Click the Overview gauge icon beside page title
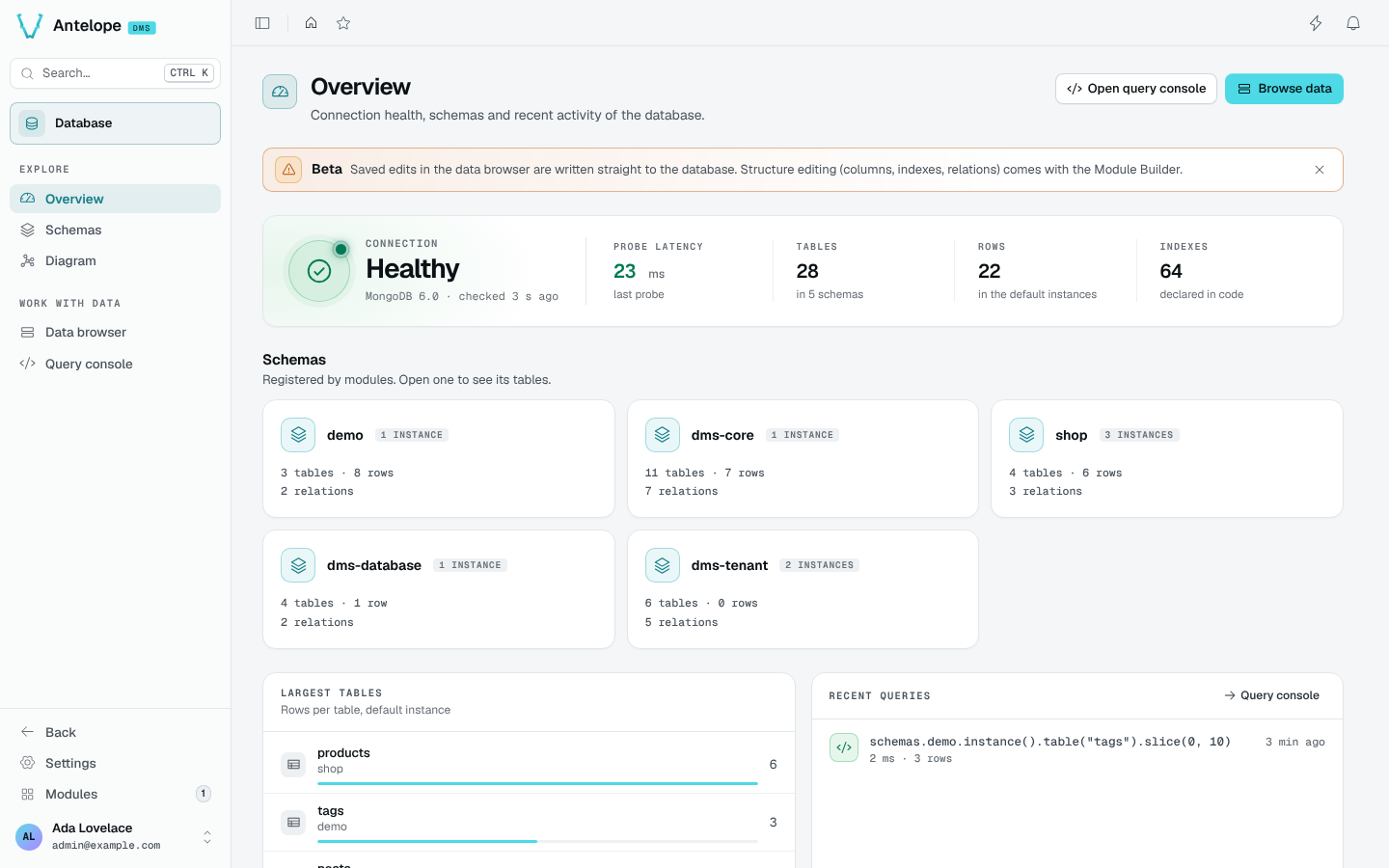Viewport: 1389px width, 868px height. tap(280, 92)
